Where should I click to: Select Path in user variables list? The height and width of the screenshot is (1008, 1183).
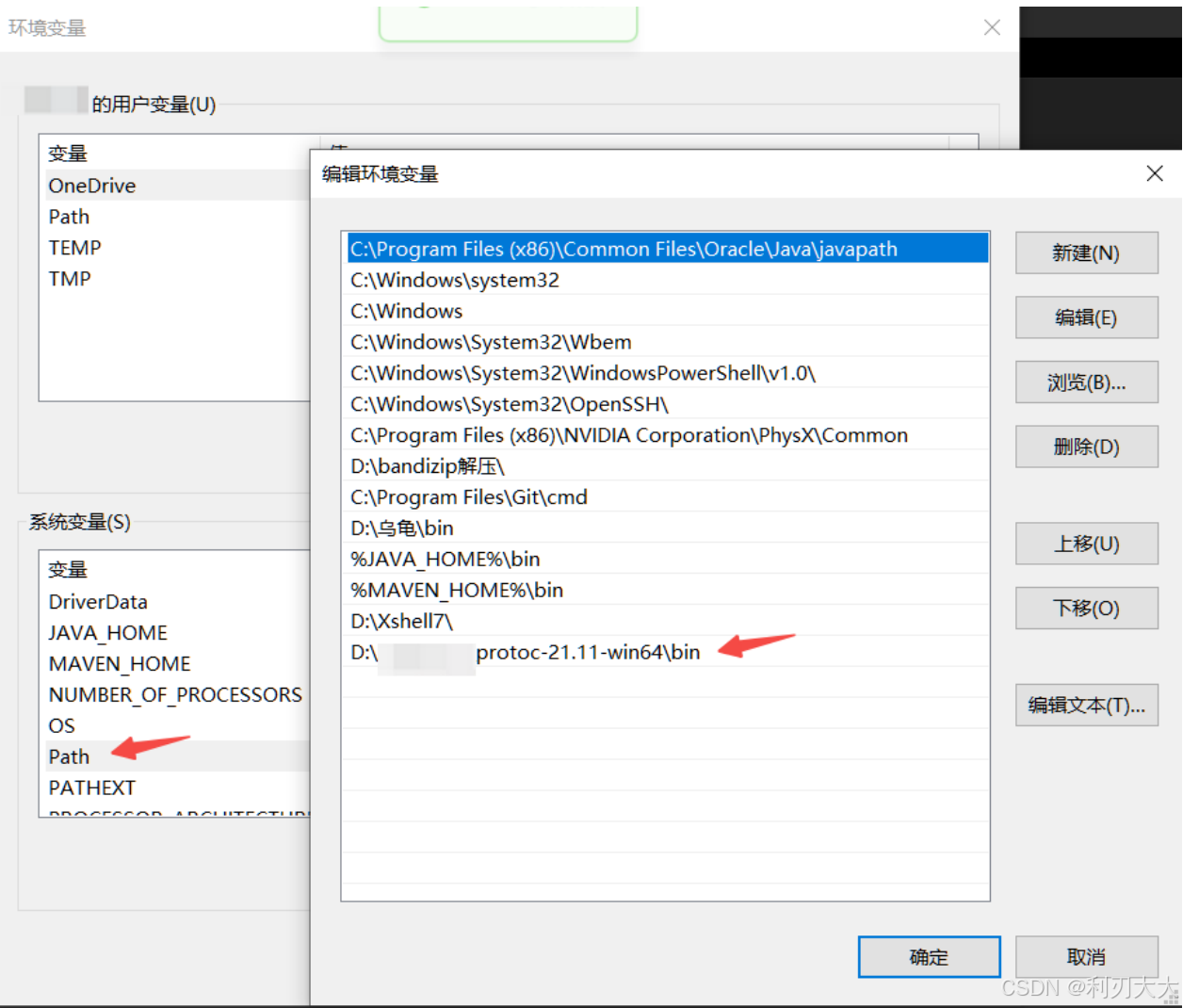click(x=177, y=217)
